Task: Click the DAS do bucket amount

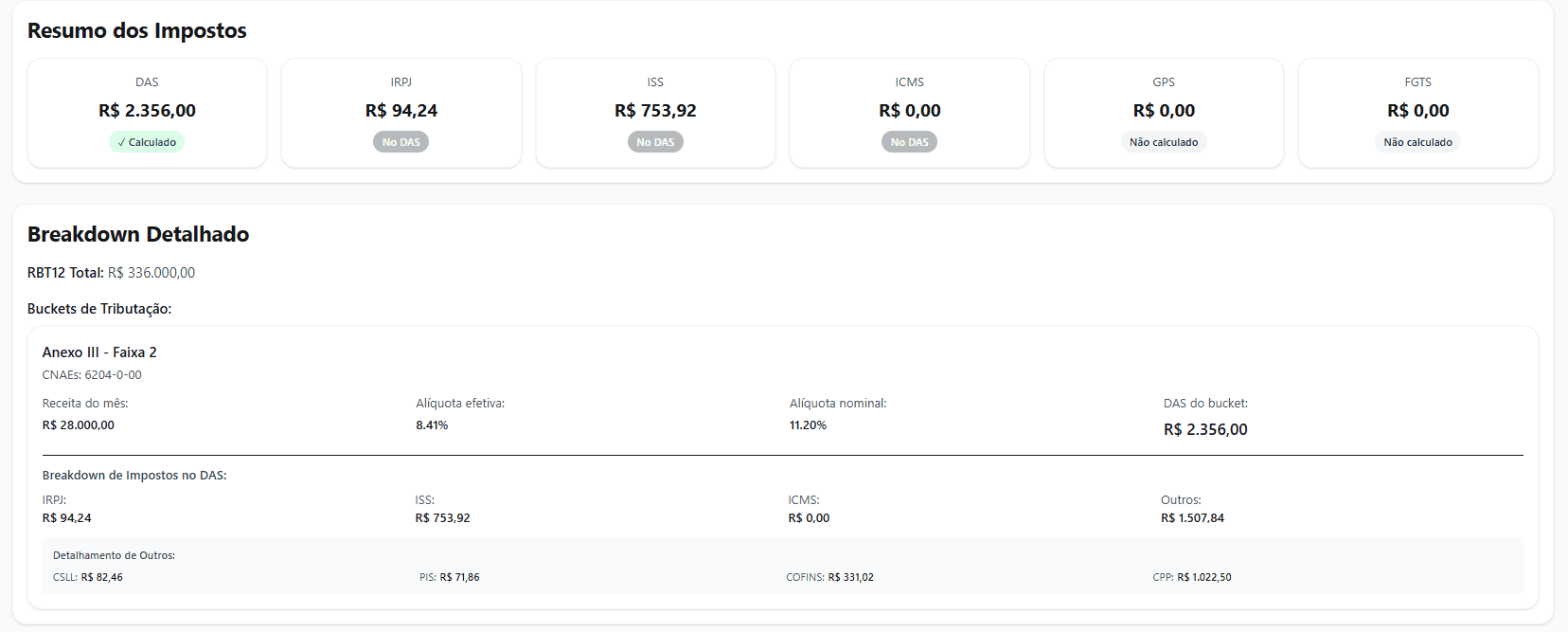Action: 1205,429
